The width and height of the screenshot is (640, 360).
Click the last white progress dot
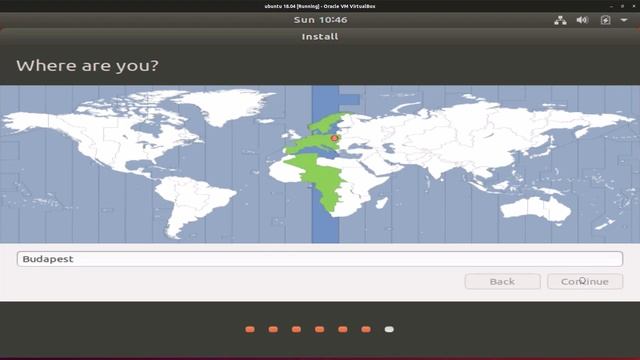[389, 329]
